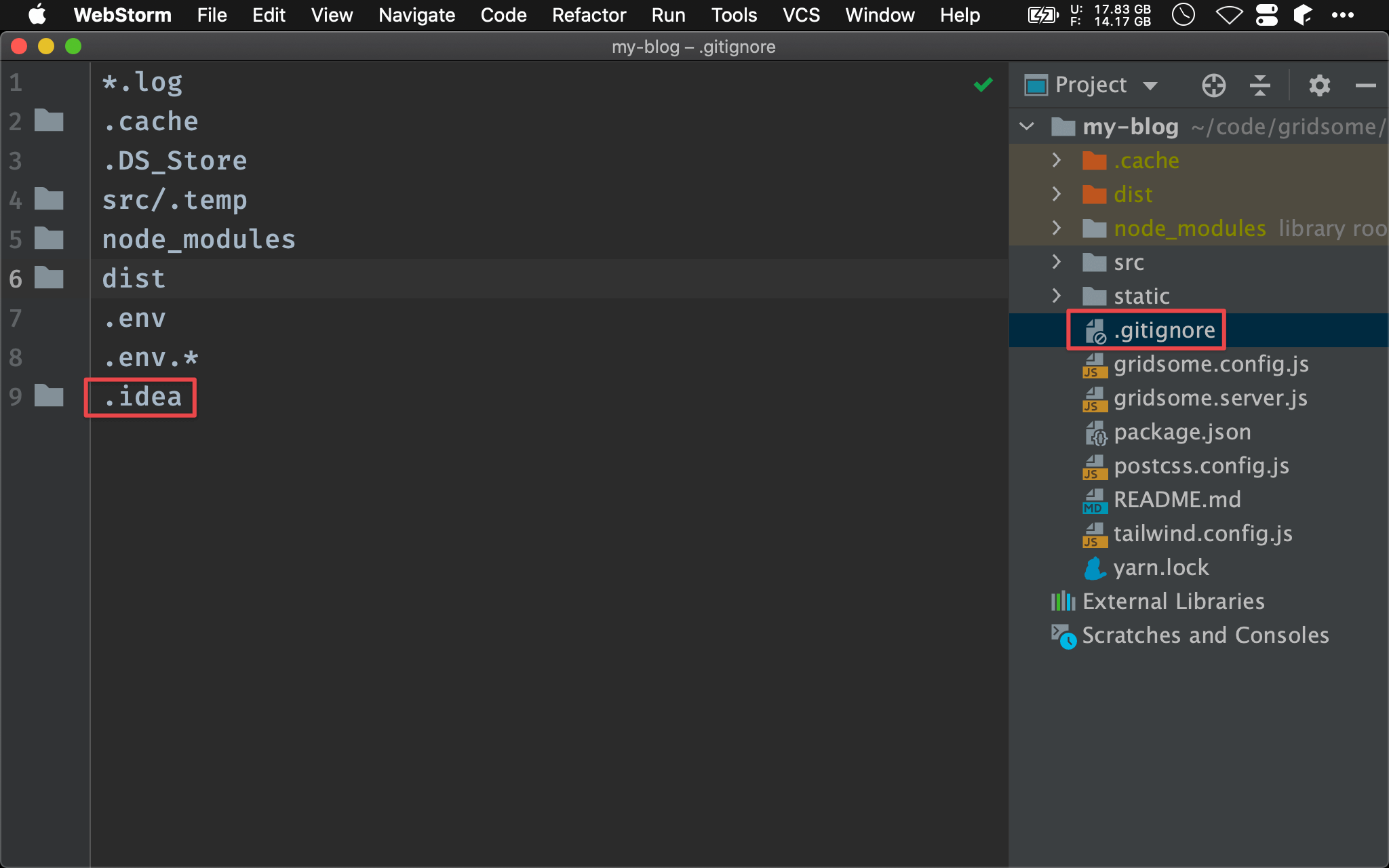Click the External Libraries icon
This screenshot has height=868, width=1389.
pyautogui.click(x=1063, y=601)
